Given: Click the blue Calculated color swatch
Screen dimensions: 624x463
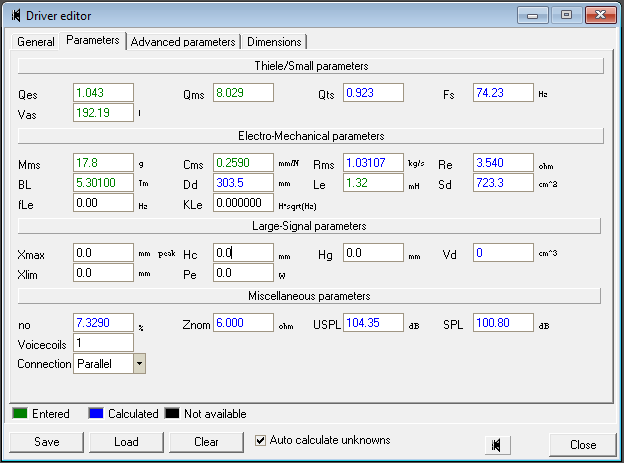Looking at the screenshot, I should point(96,414).
